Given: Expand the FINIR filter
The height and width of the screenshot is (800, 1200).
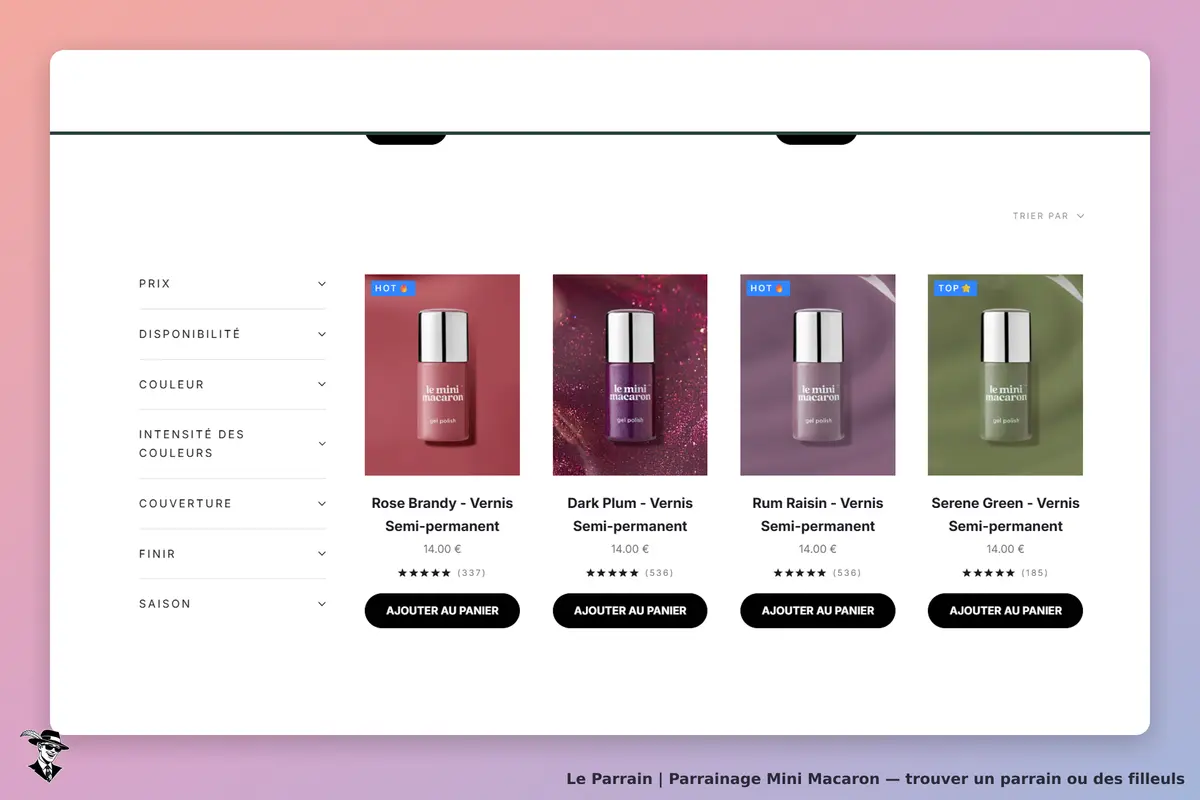Looking at the screenshot, I should tap(232, 553).
